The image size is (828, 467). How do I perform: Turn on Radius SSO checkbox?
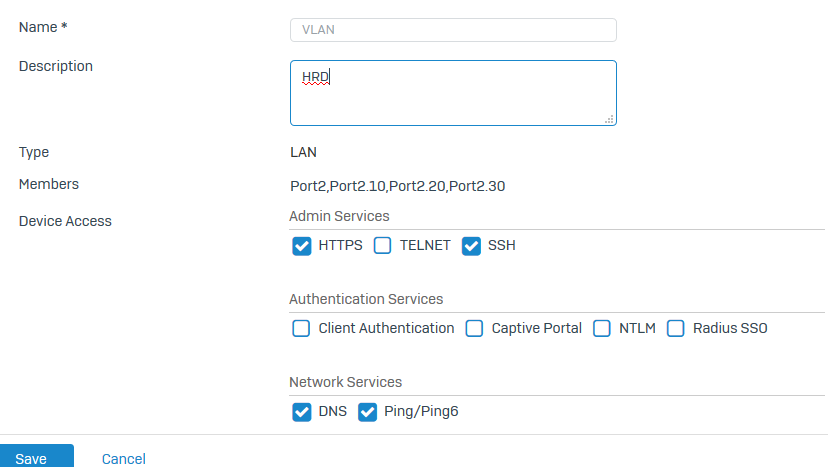676,328
